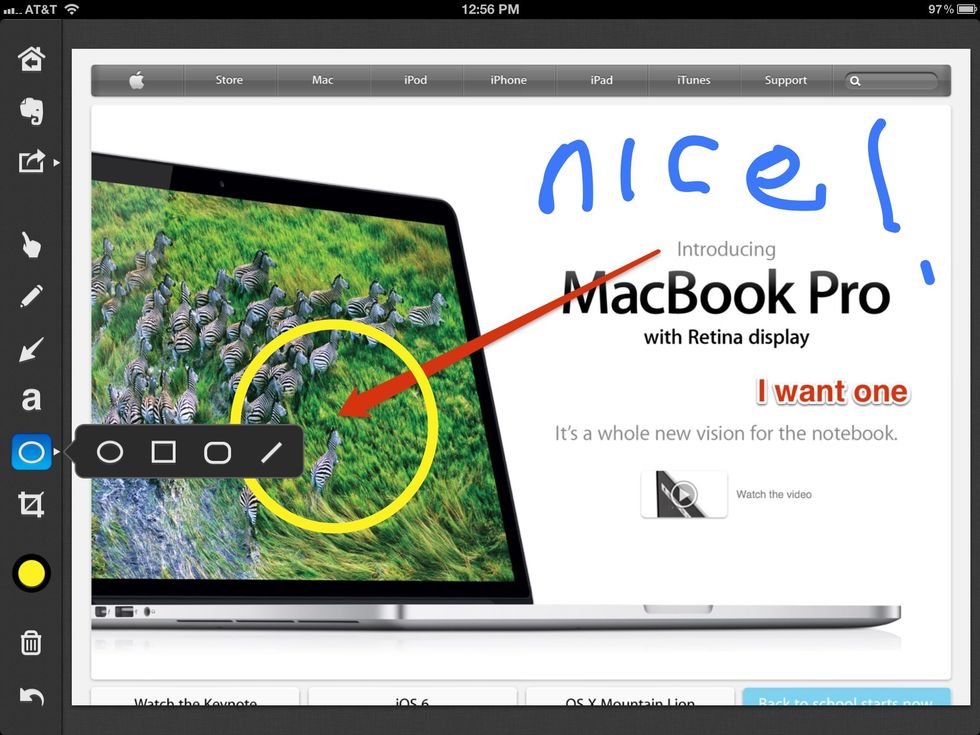Tap the Trash delete icon

[x=31, y=643]
